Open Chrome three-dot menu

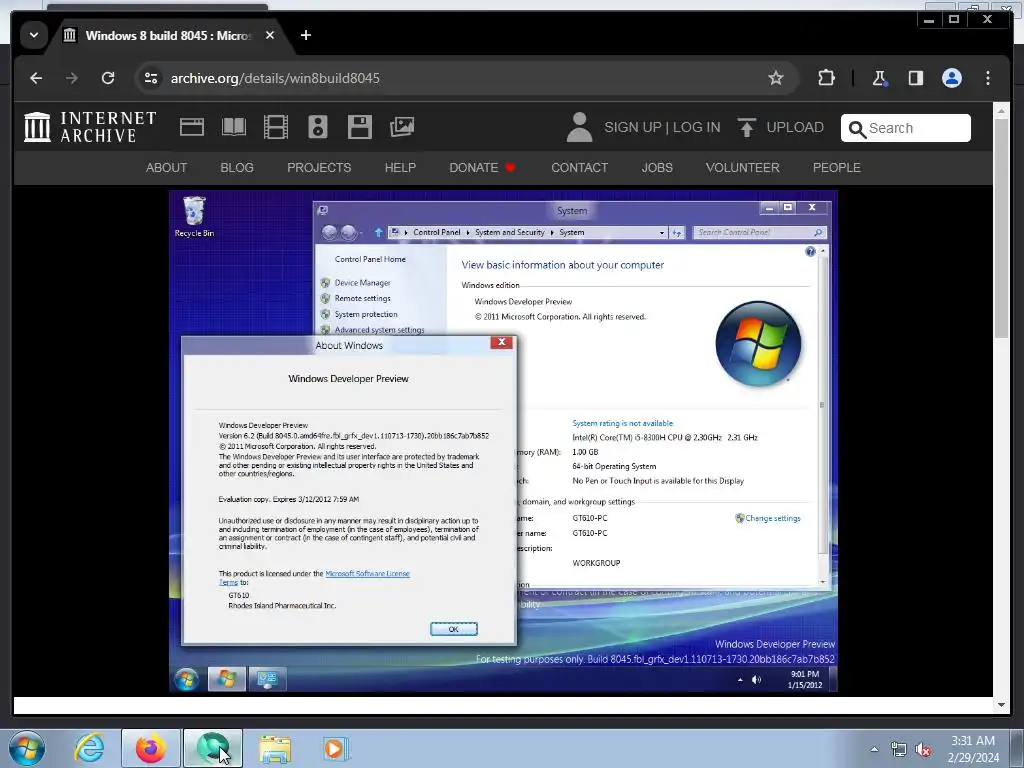point(987,78)
